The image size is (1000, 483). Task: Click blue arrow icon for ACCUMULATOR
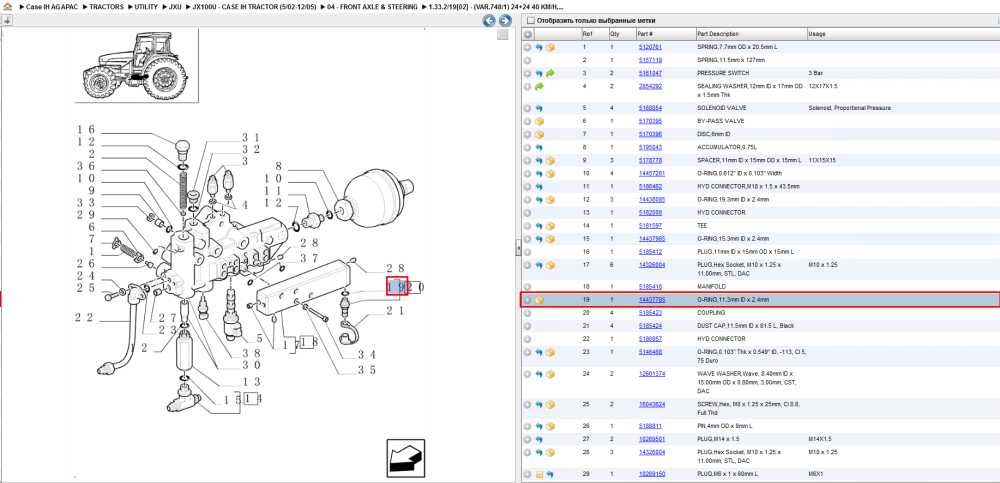pos(539,147)
